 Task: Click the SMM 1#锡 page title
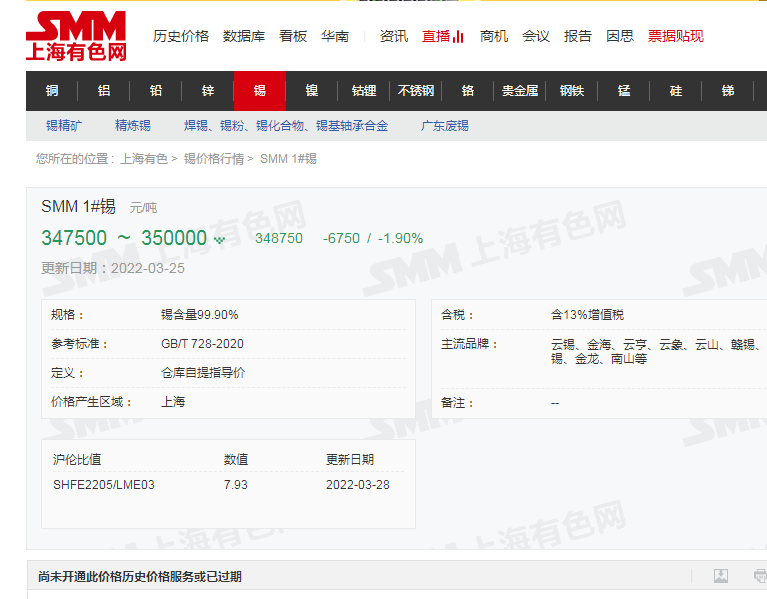click(x=78, y=206)
